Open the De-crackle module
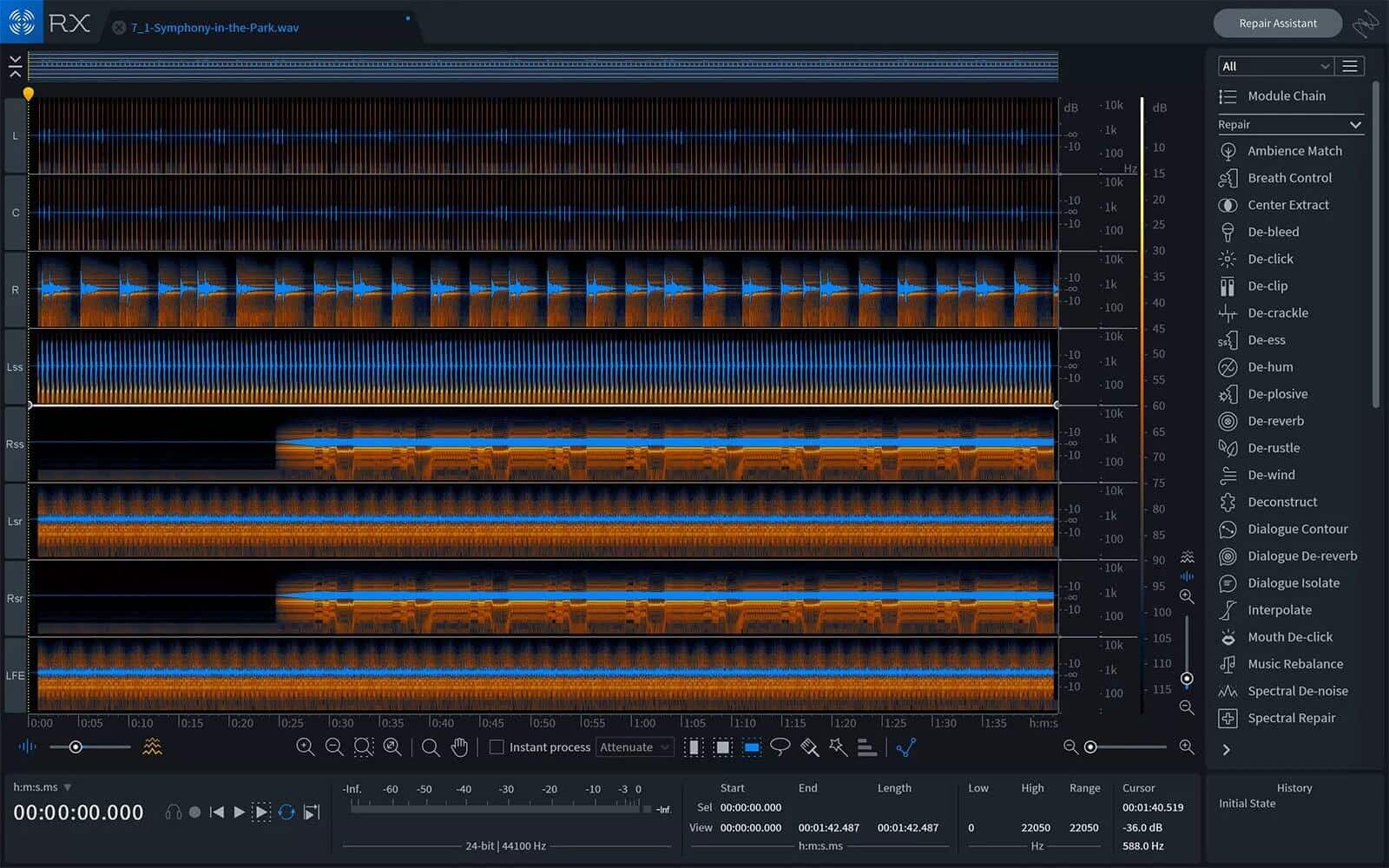 (1264, 312)
